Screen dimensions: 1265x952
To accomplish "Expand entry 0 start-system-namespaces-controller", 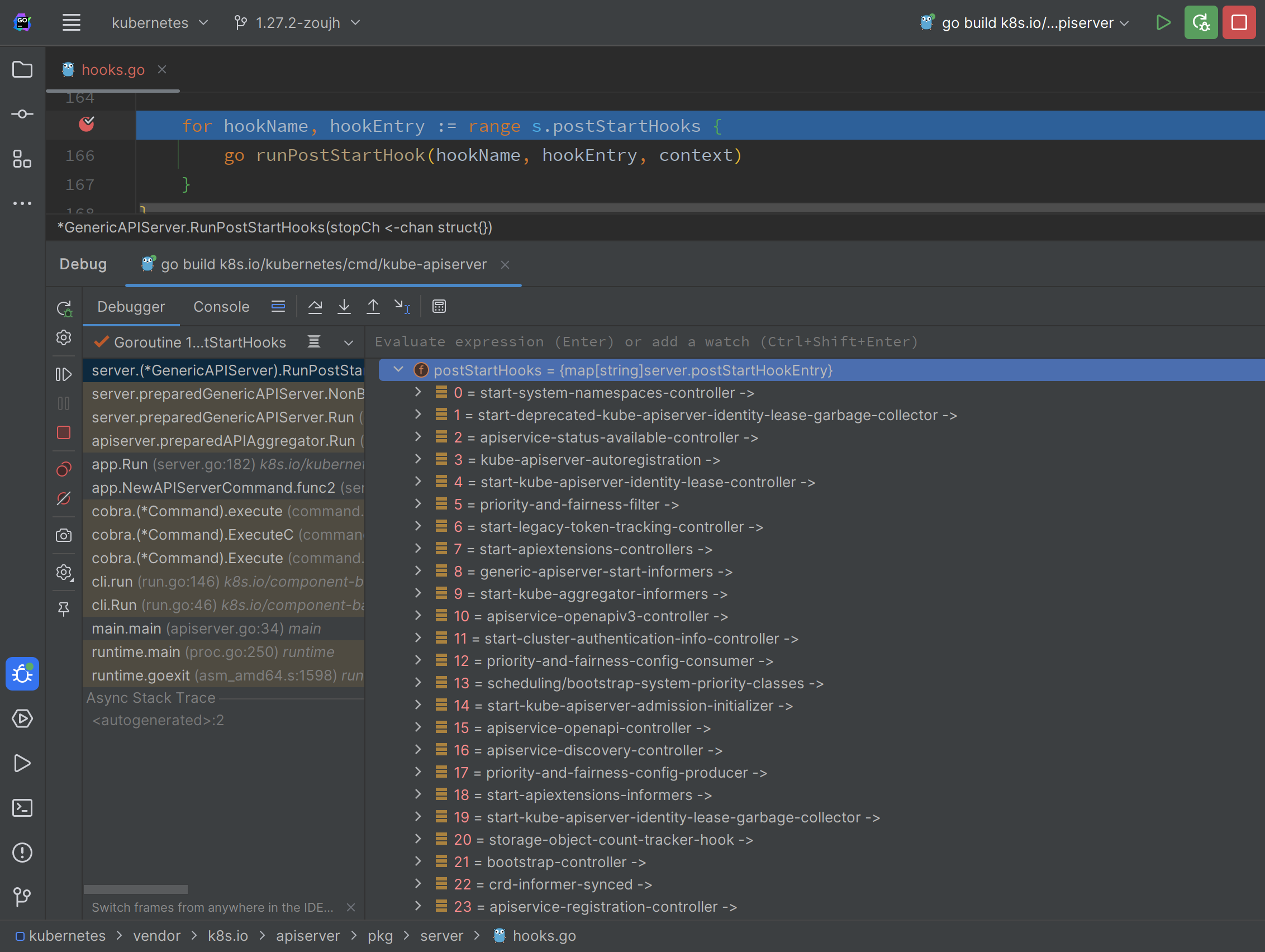I will 418,392.
